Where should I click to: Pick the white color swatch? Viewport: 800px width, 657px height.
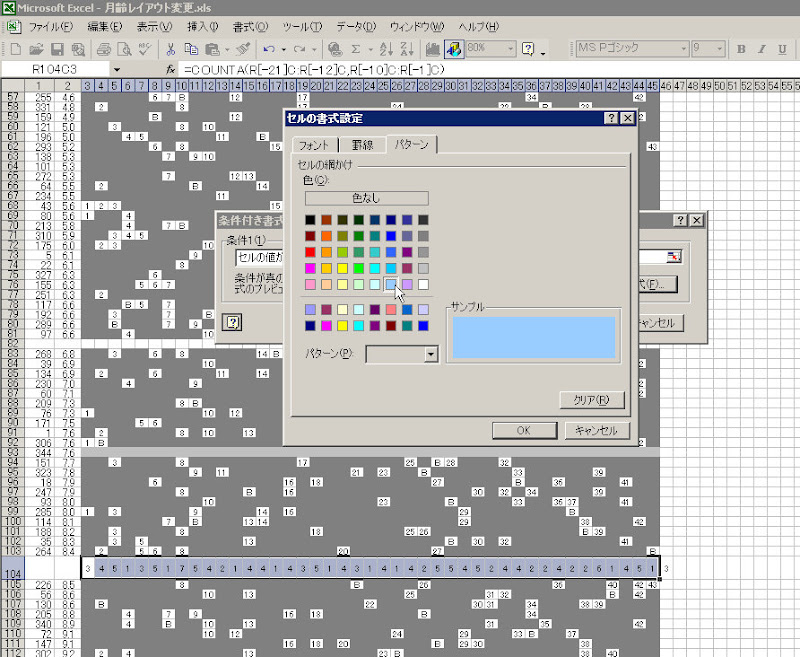[423, 285]
